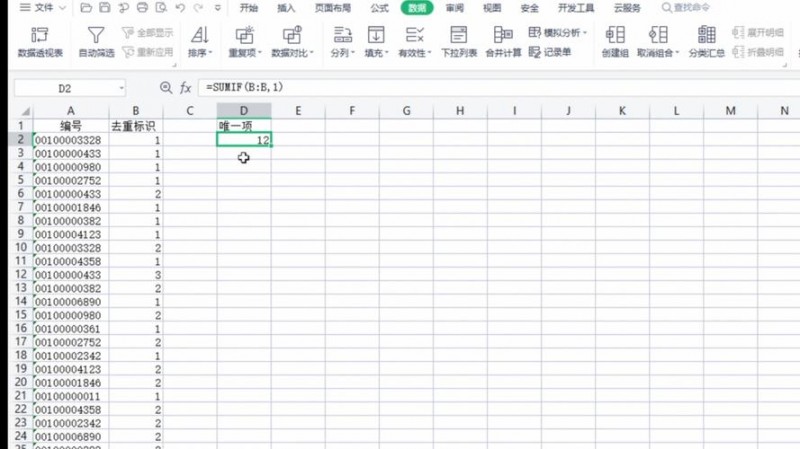800x449 pixels.
Task: Click the print icon in quick toolbar
Action: [142, 8]
